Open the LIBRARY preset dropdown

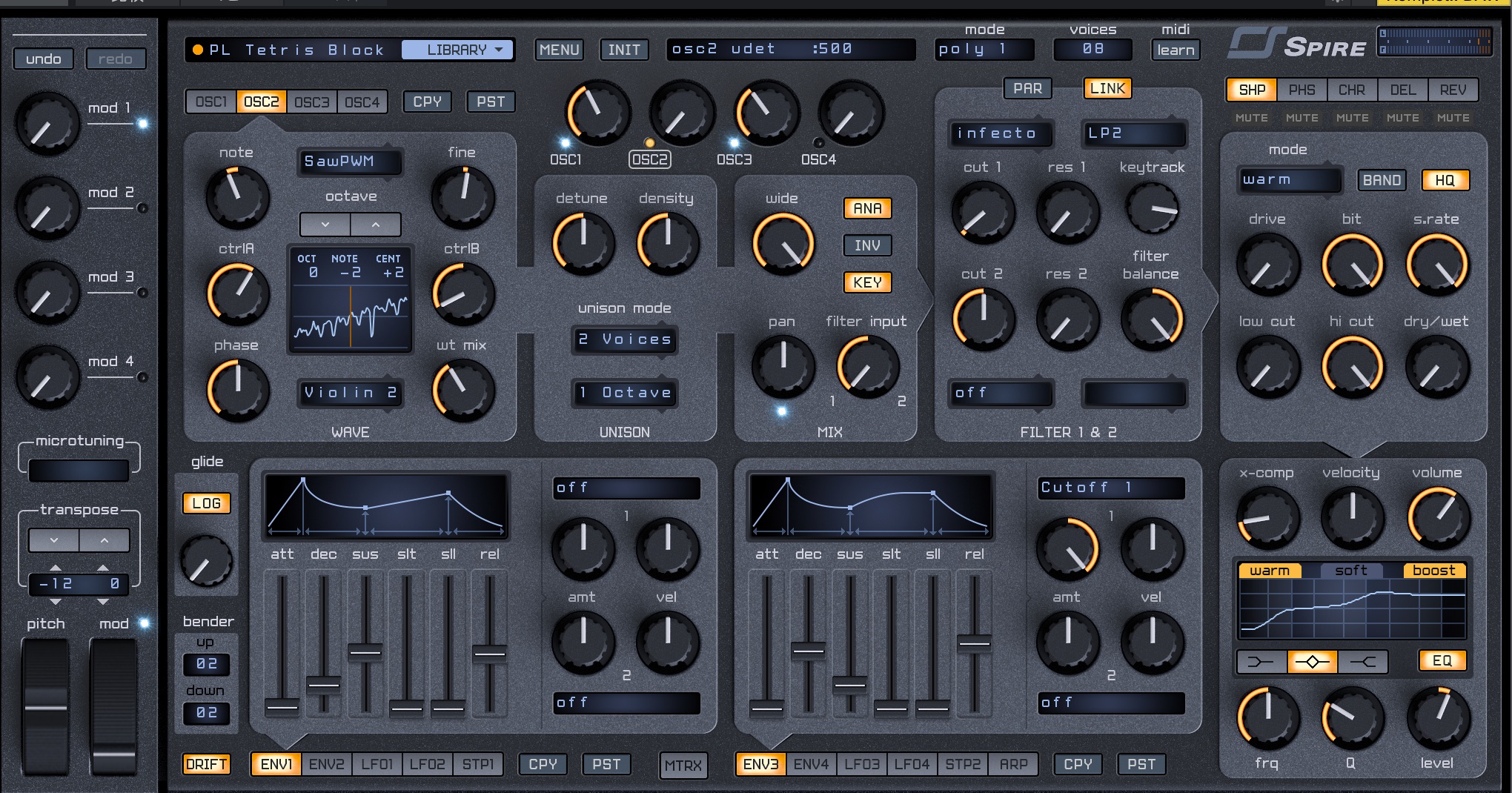(x=457, y=50)
